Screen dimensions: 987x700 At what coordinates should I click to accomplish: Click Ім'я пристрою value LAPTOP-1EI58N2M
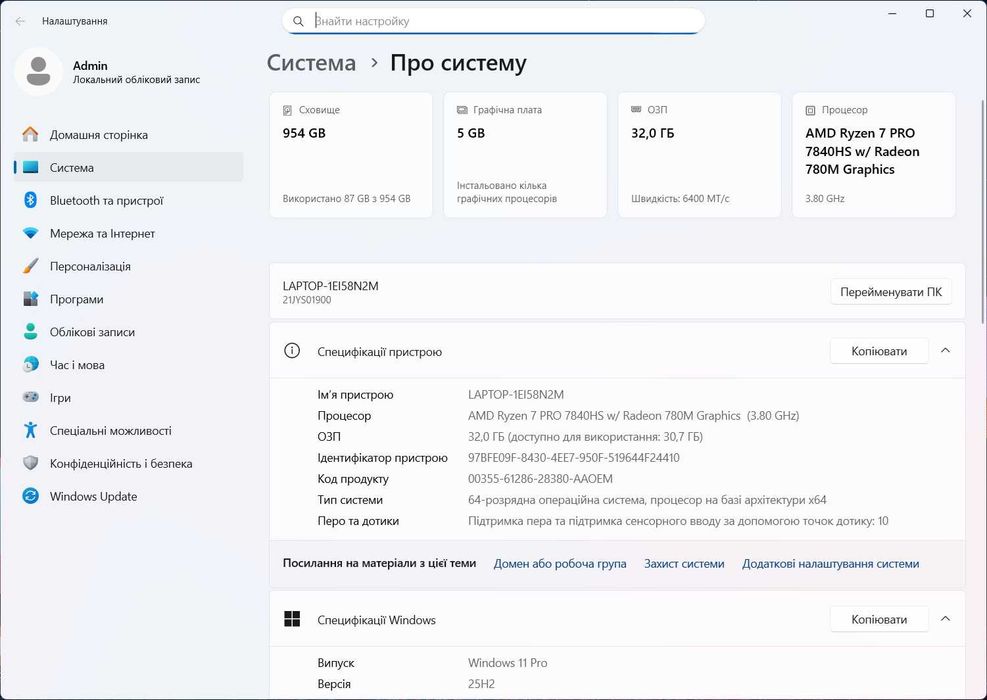(516, 395)
